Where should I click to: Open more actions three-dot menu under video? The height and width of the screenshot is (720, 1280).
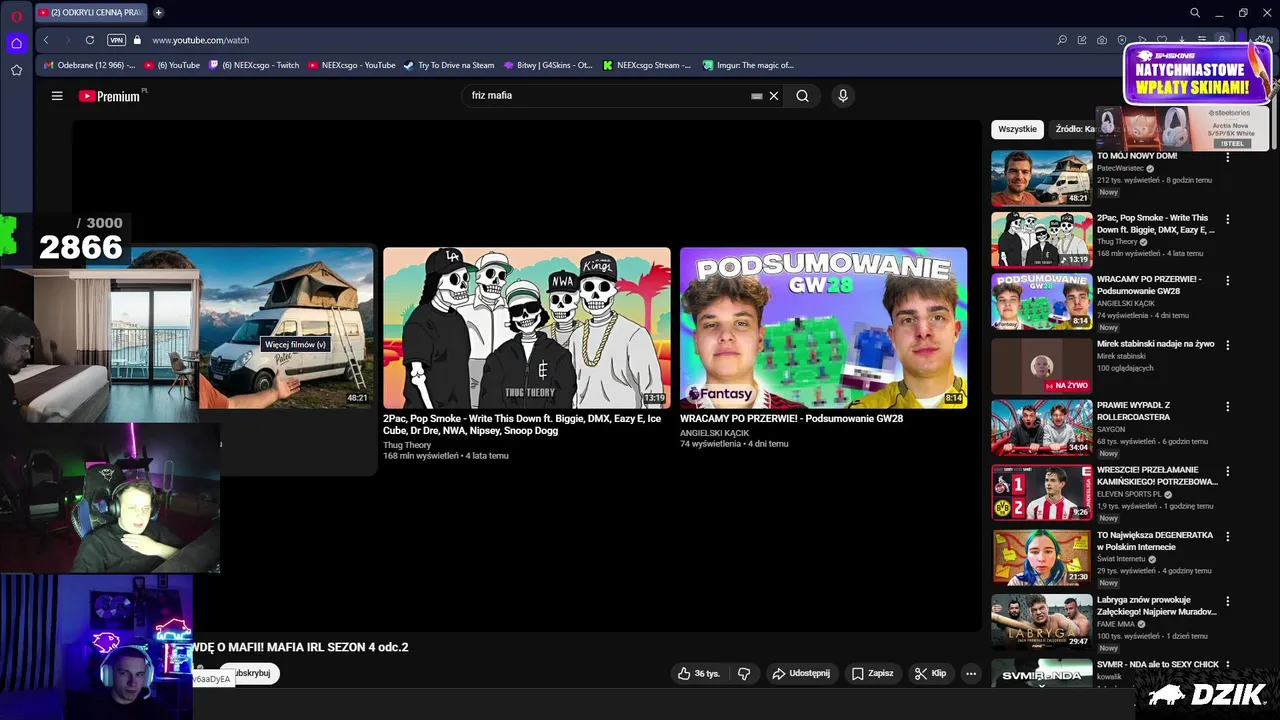pyautogui.click(x=970, y=673)
